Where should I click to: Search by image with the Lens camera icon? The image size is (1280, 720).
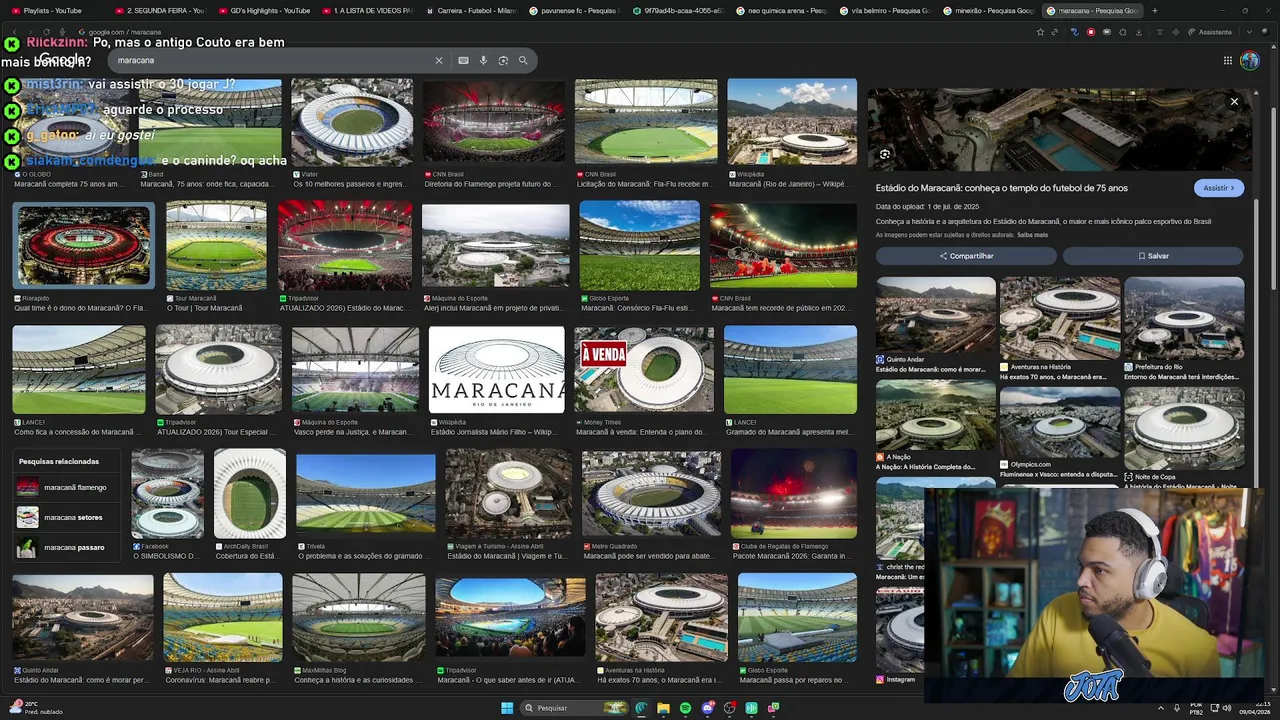tap(503, 60)
